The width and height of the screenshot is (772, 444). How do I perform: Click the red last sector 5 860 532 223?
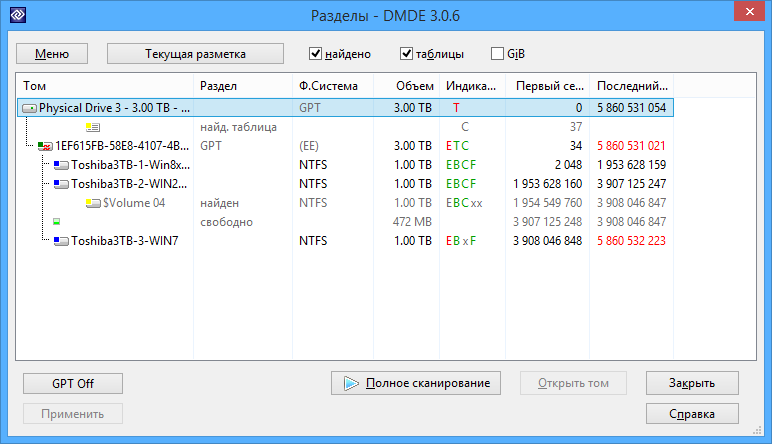tap(631, 241)
